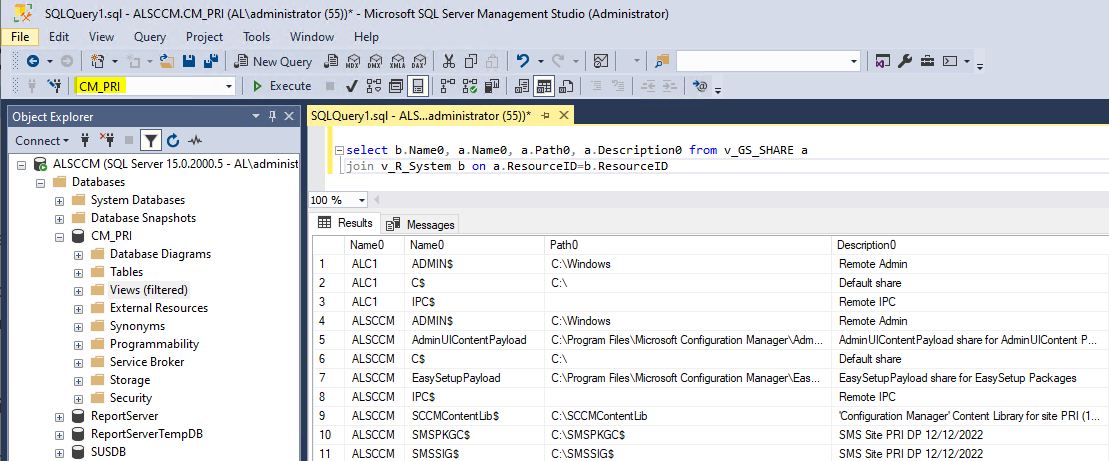The image size is (1109, 461).
Task: Open the Query menu
Action: pos(150,37)
